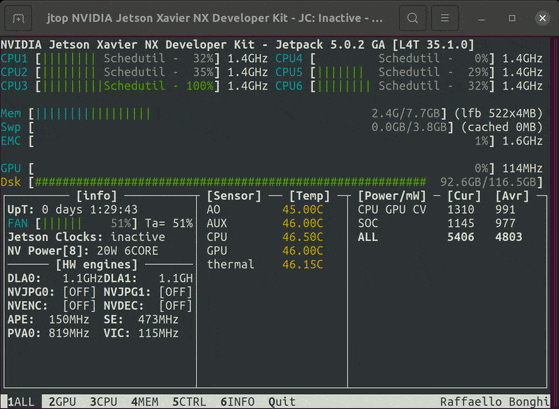Click the AUX sensor 46.00C temperature
This screenshot has width=559, height=409.
(303, 224)
